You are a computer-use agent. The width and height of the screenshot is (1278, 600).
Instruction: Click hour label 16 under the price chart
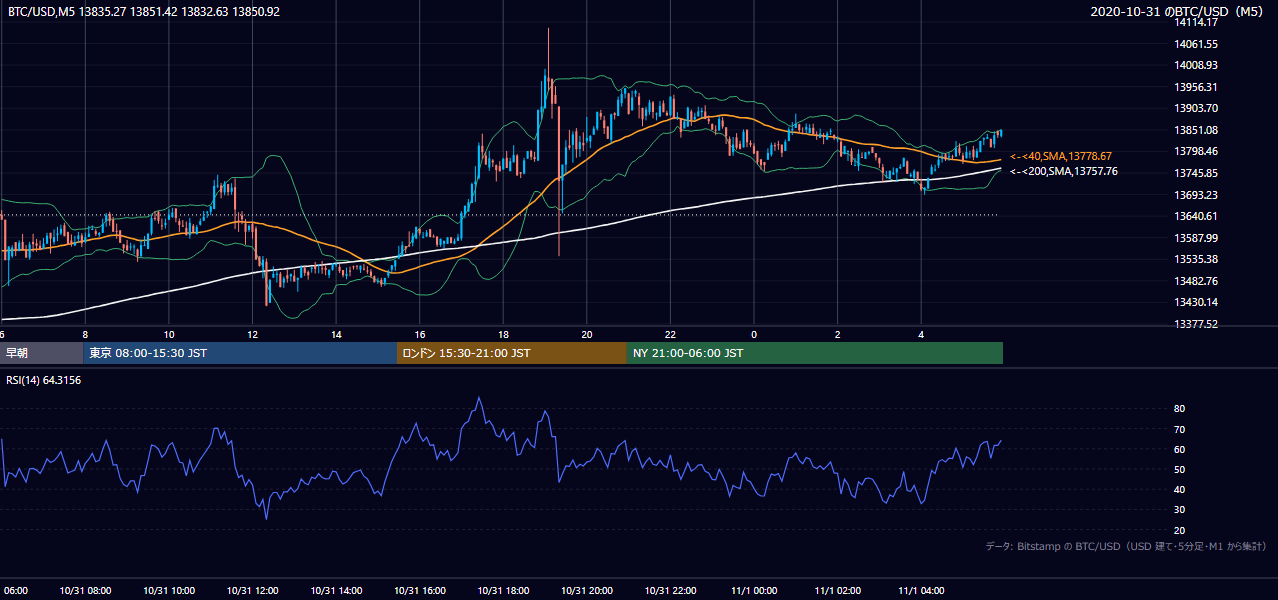point(420,334)
